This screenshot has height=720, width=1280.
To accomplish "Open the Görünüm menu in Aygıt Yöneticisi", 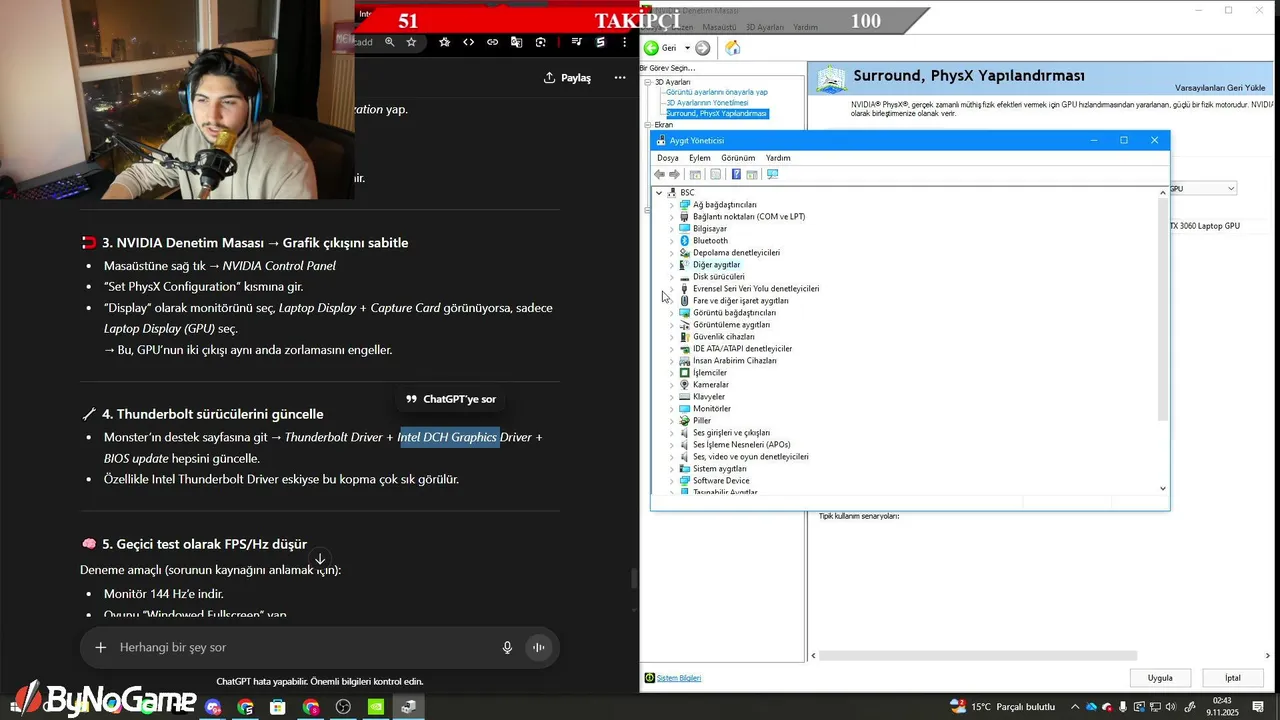I will click(x=738, y=158).
